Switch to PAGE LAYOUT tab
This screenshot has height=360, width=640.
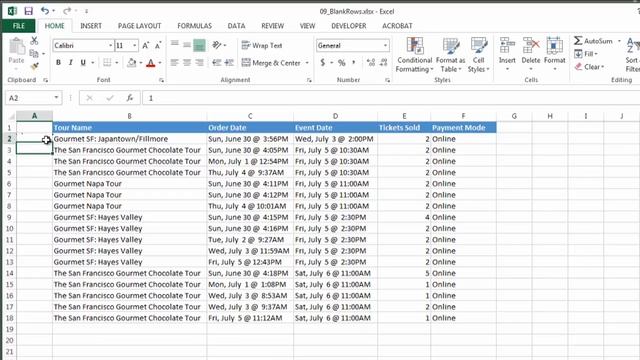tap(140, 26)
